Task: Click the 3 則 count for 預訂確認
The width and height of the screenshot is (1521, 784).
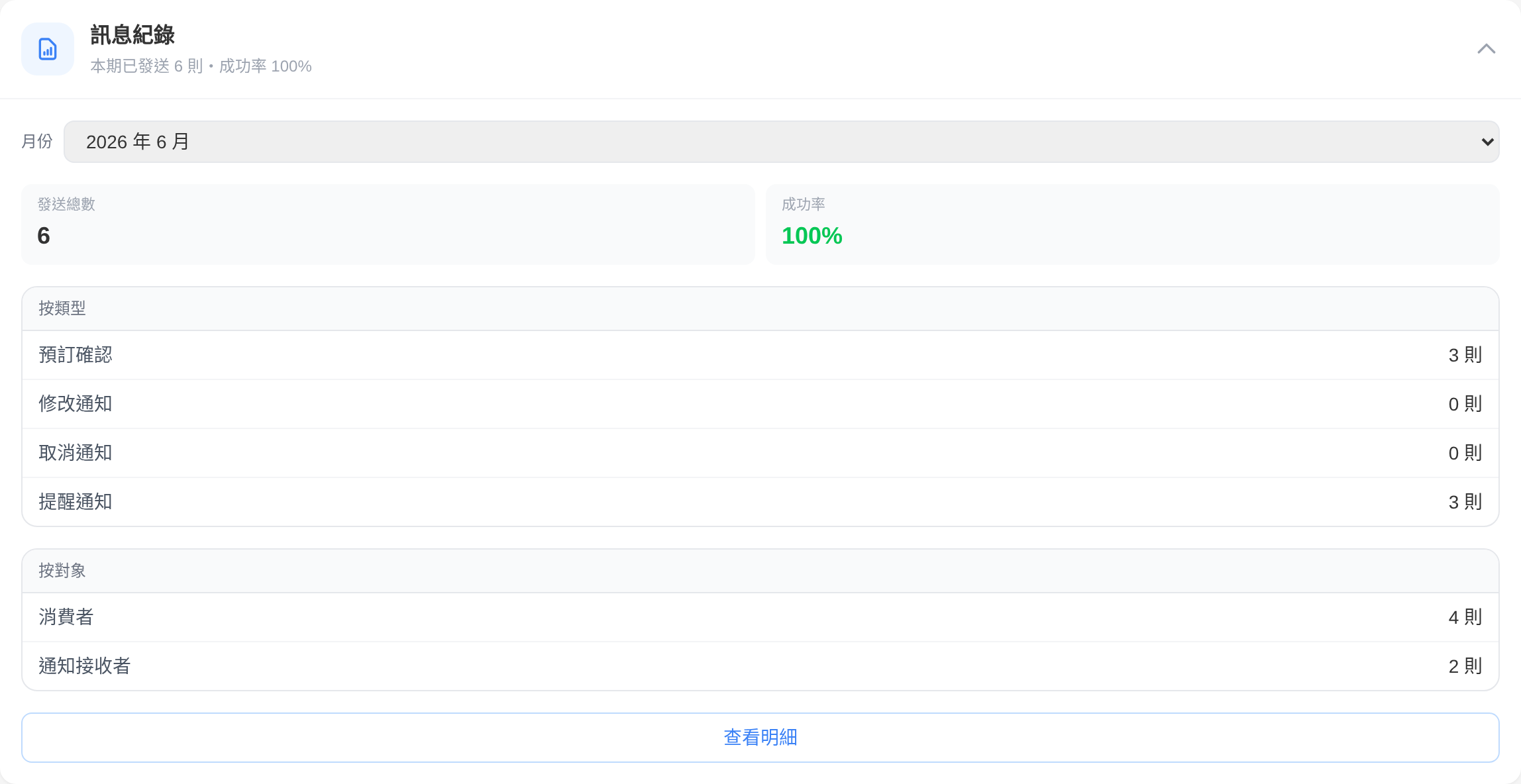Action: tap(1465, 355)
